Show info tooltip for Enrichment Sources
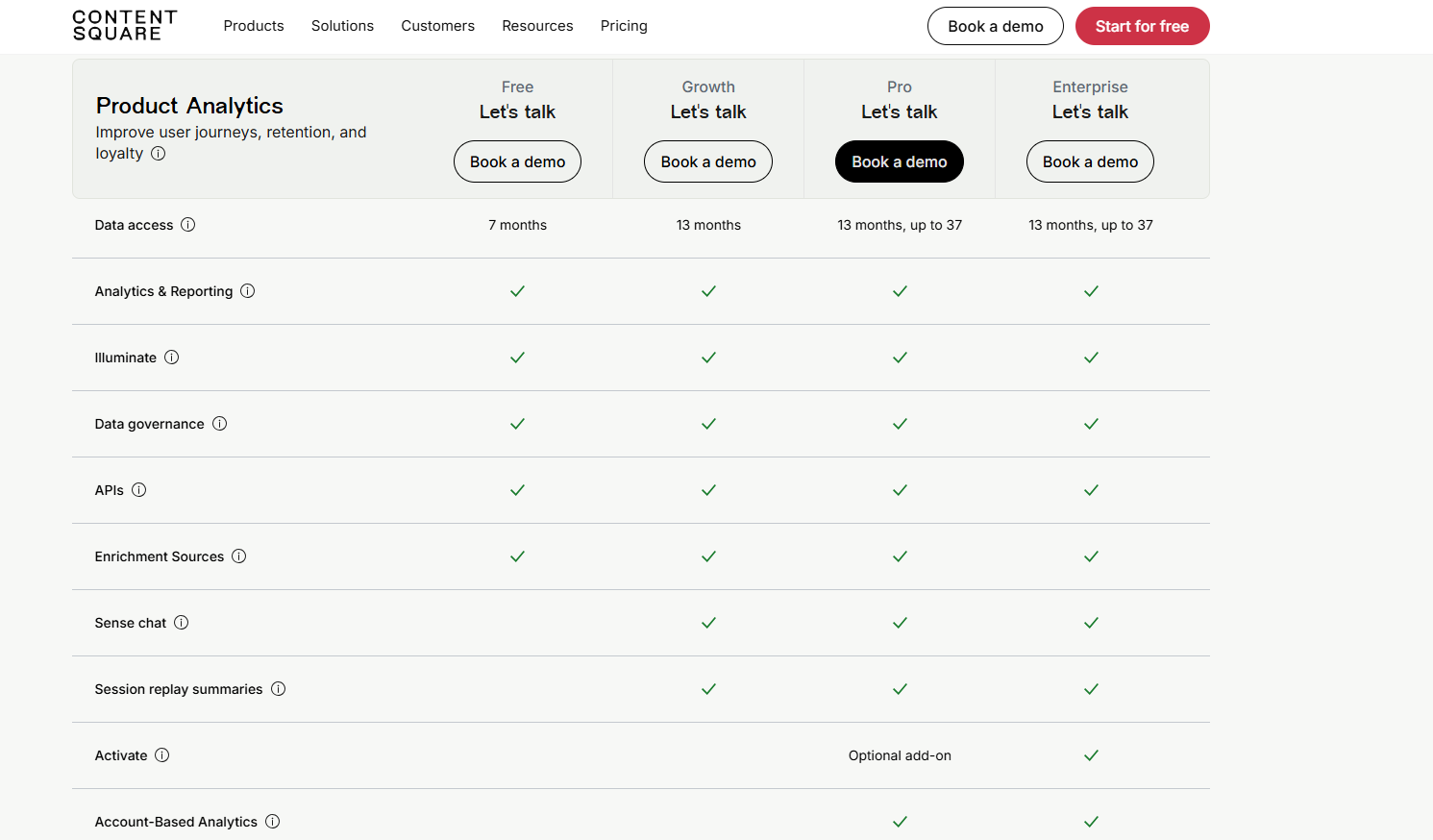Viewport: 1433px width, 840px height. (239, 556)
